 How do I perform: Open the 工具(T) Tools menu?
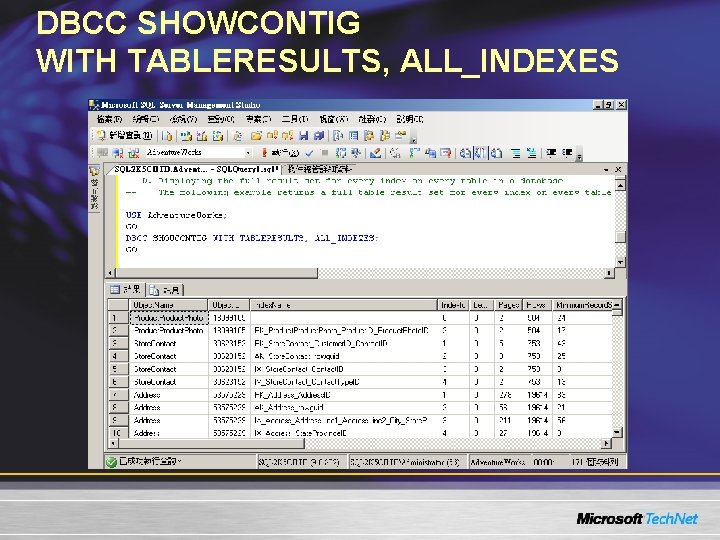click(x=295, y=119)
